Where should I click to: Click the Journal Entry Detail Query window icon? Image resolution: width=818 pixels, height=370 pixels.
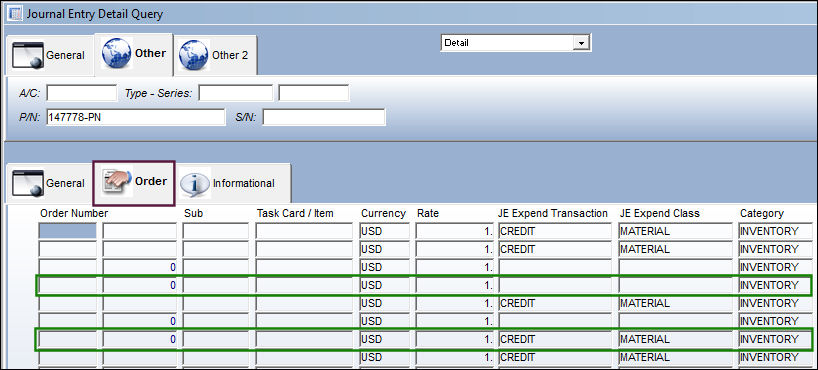coord(15,14)
